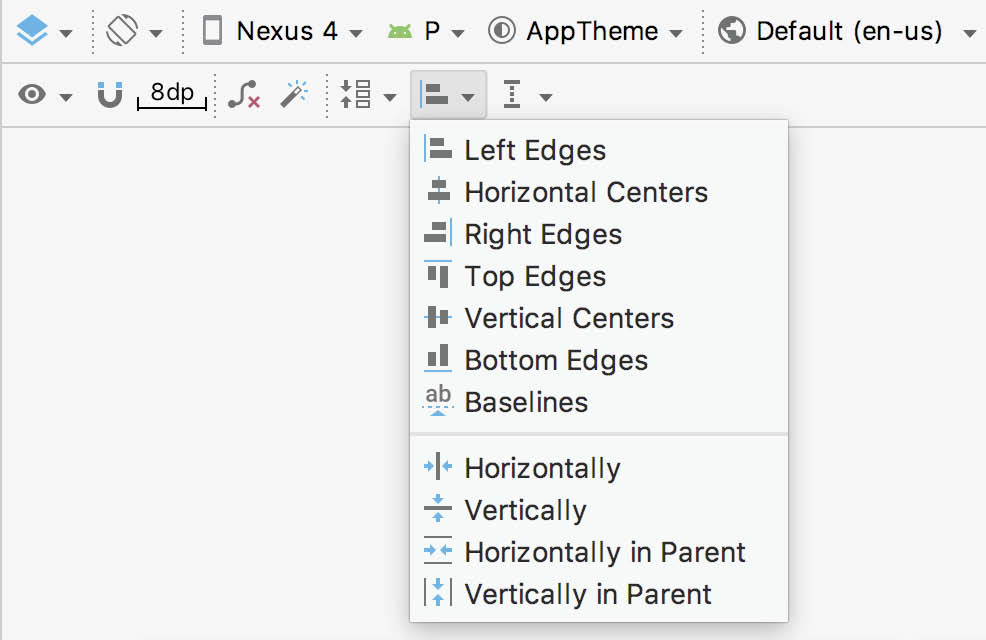This screenshot has width=986, height=640.
Task: Click the Pack arrange icon
Action: pos(356,95)
